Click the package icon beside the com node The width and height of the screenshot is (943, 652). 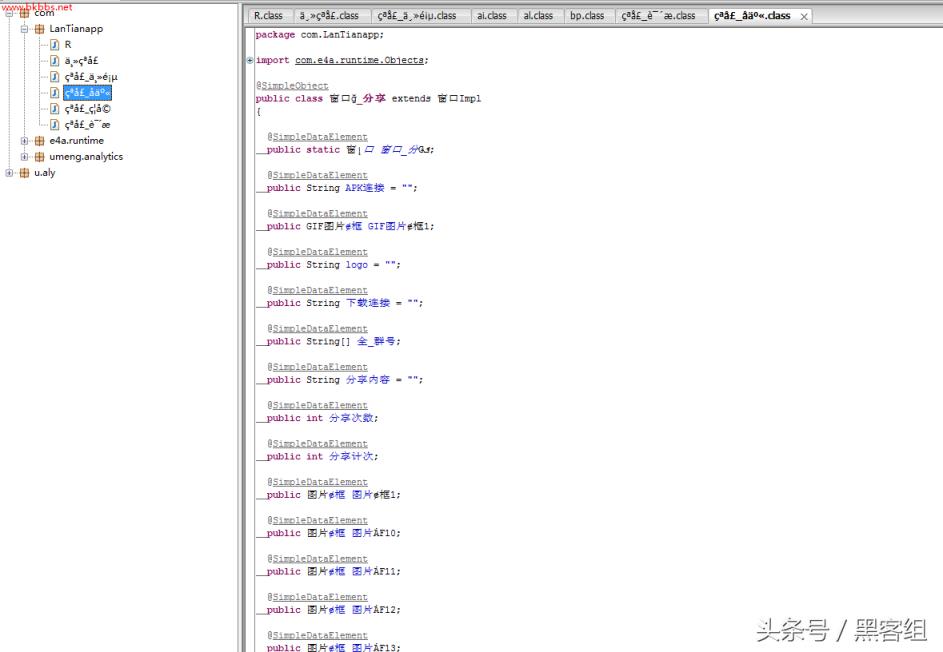(x=25, y=13)
